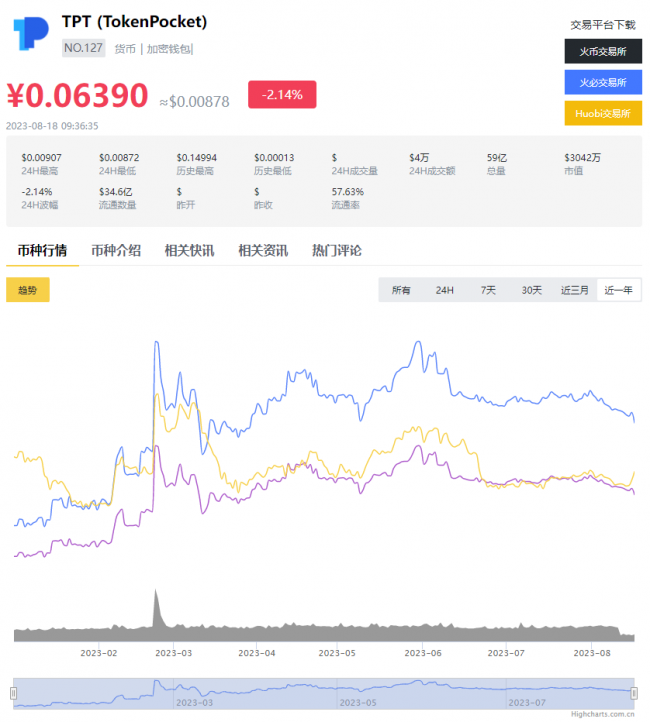Click the 59亿 总量 value
This screenshot has height=722, width=650.
click(x=497, y=157)
